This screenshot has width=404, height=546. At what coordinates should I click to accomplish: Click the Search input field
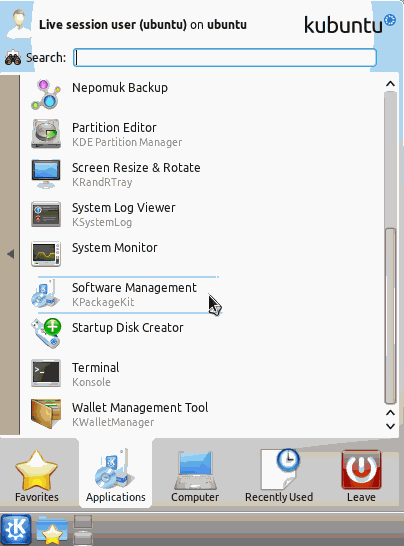[225, 57]
